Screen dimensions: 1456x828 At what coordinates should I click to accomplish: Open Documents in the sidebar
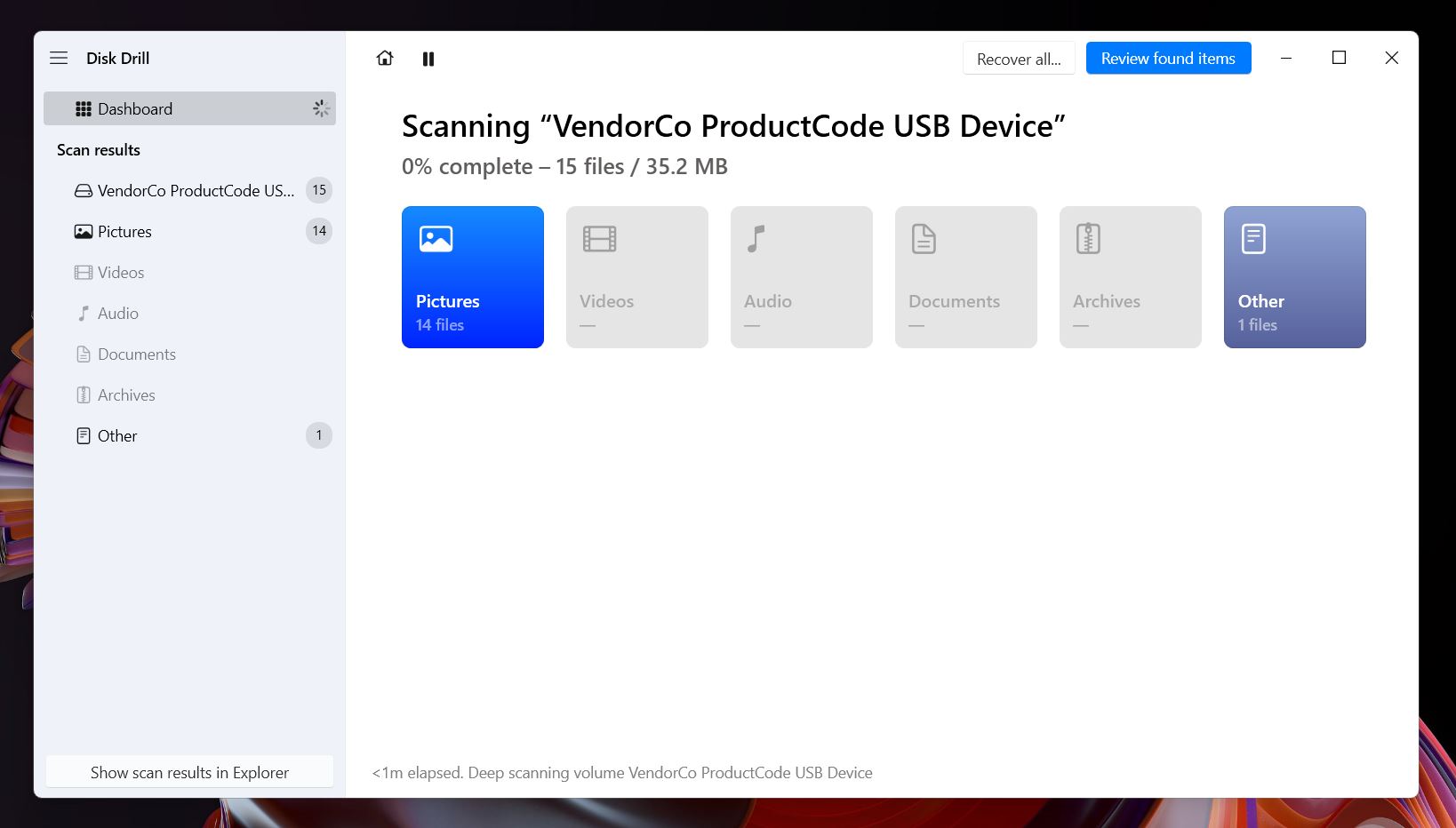189,354
